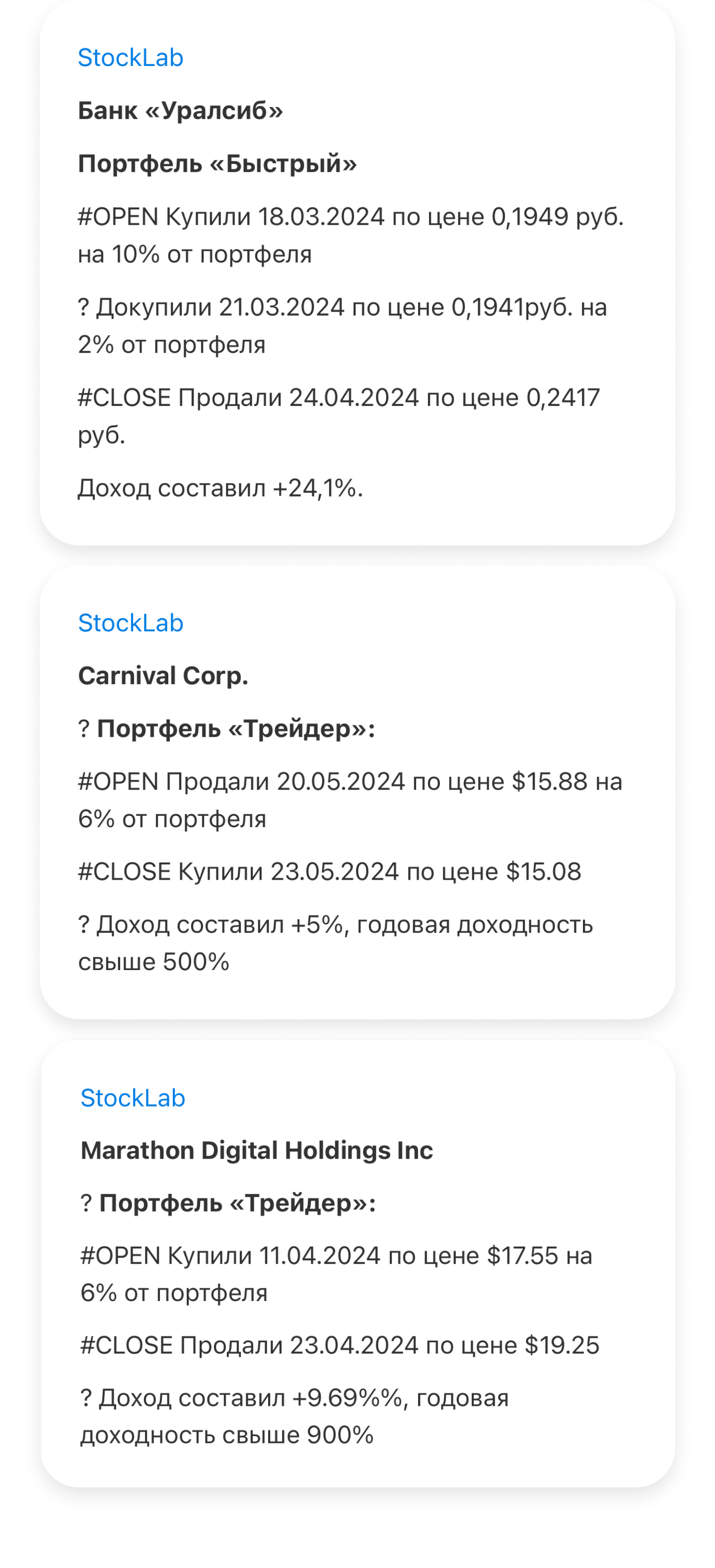
Task: Click the $19.25 sell price text
Action: pyautogui.click(x=562, y=1345)
